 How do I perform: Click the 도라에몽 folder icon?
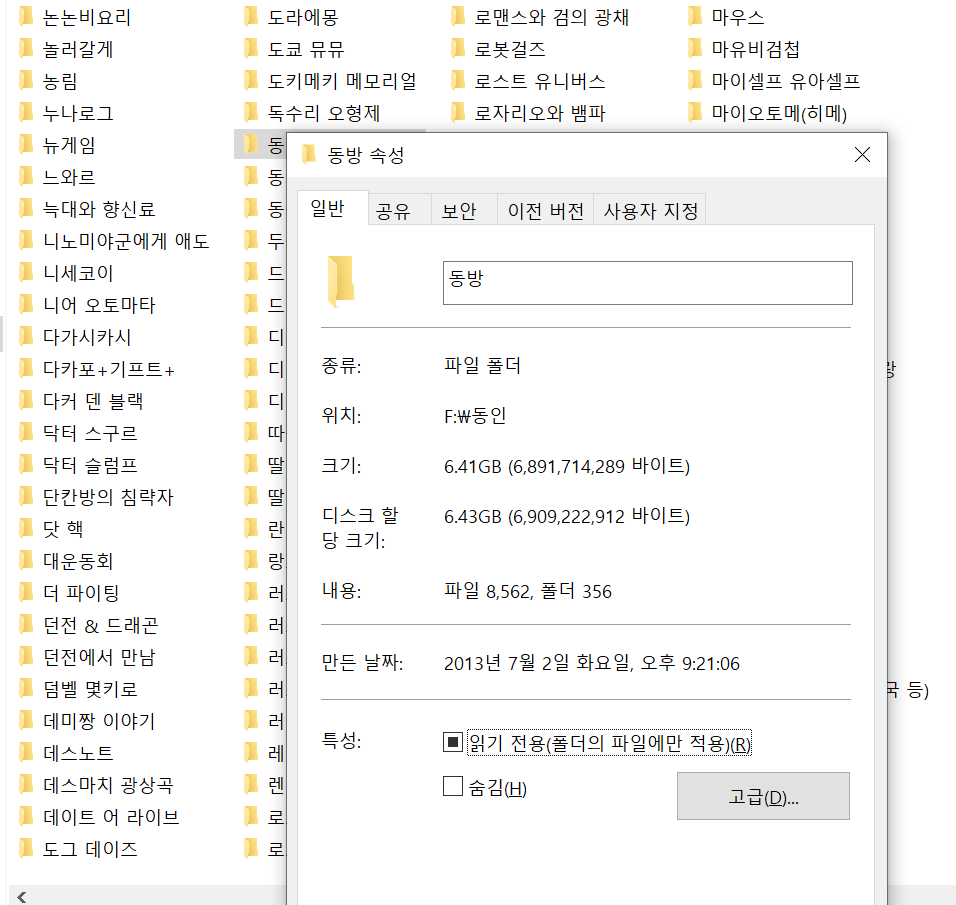(251, 17)
